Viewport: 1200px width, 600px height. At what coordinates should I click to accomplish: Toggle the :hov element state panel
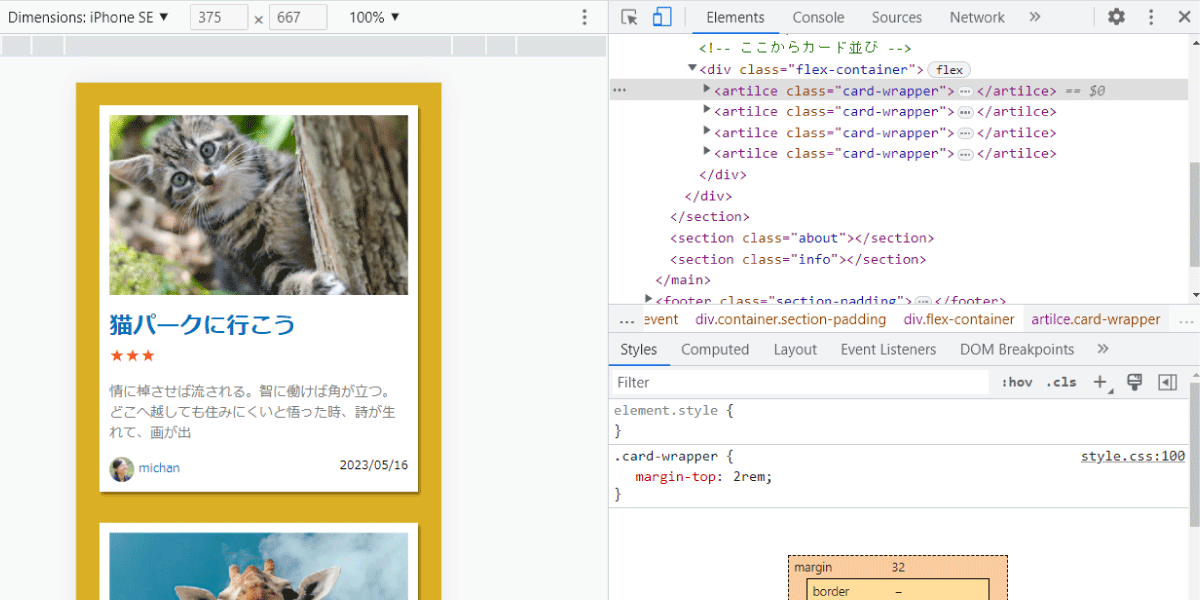1017,382
